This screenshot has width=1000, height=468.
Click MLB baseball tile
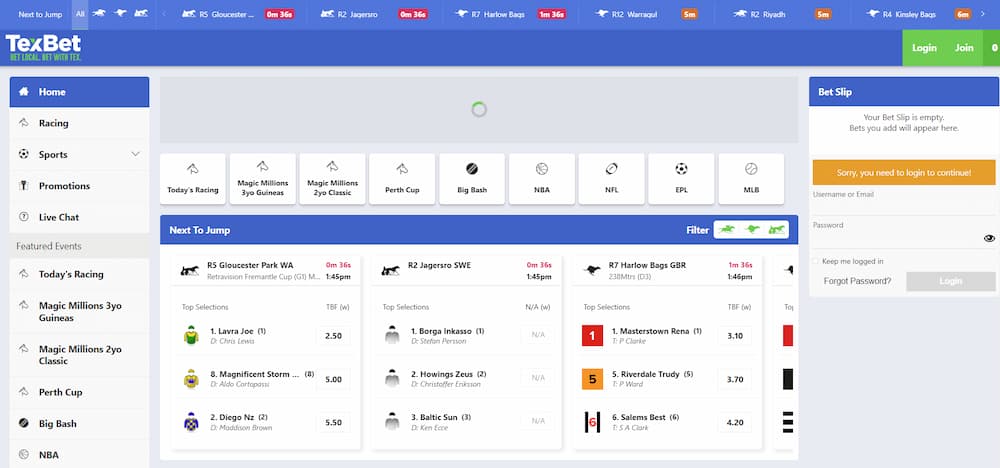point(751,179)
